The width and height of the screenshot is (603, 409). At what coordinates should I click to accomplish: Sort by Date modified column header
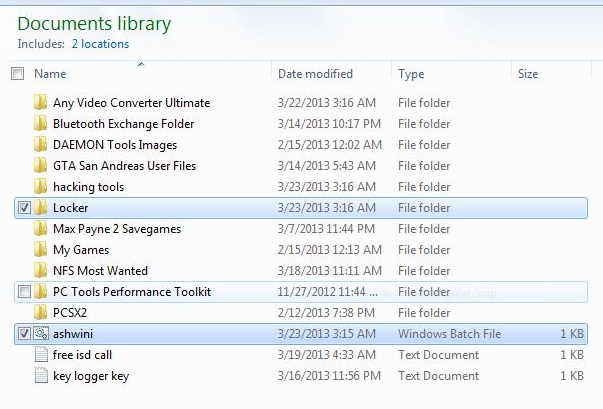click(315, 74)
